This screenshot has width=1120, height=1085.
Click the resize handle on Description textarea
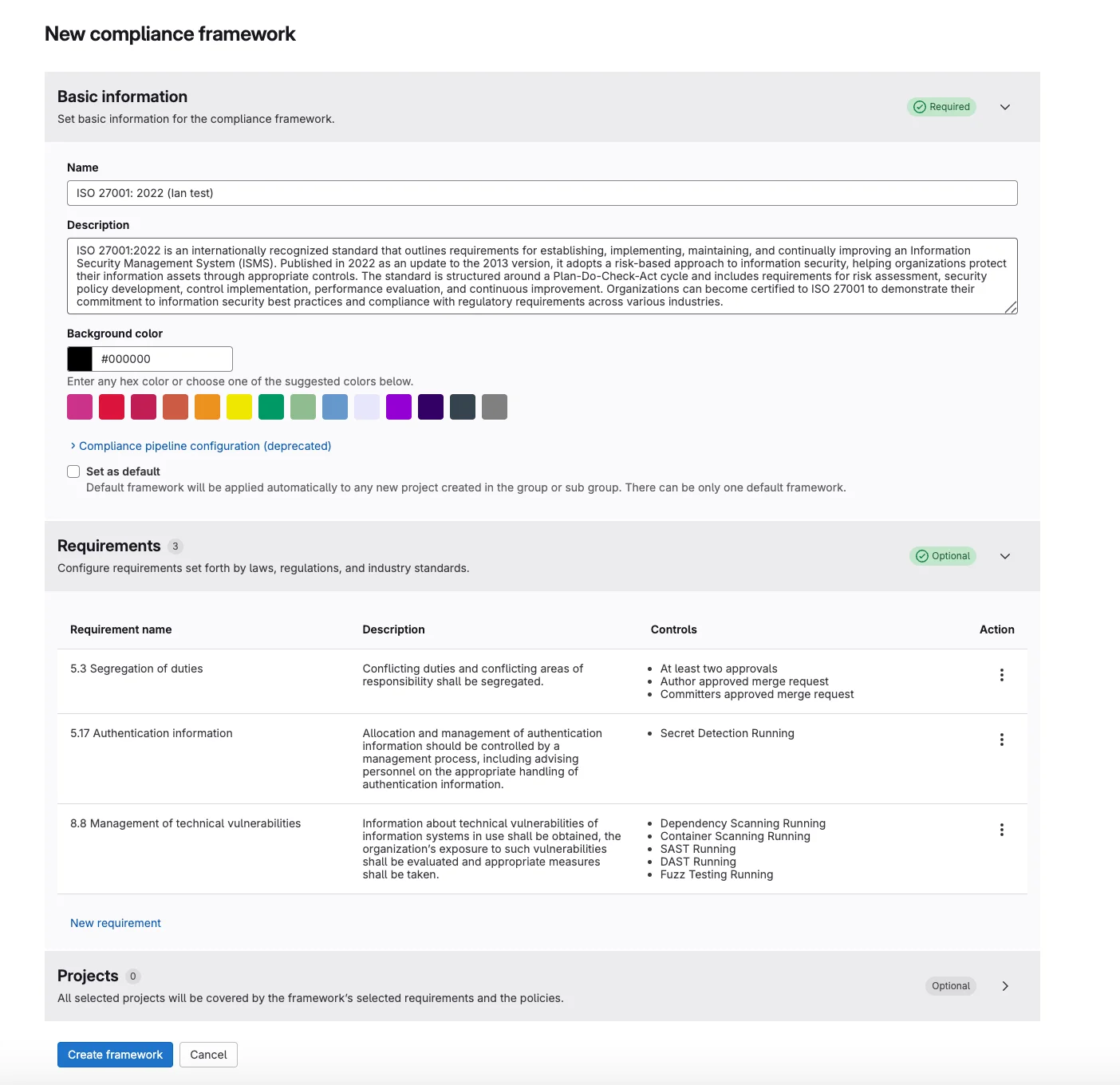(1012, 309)
